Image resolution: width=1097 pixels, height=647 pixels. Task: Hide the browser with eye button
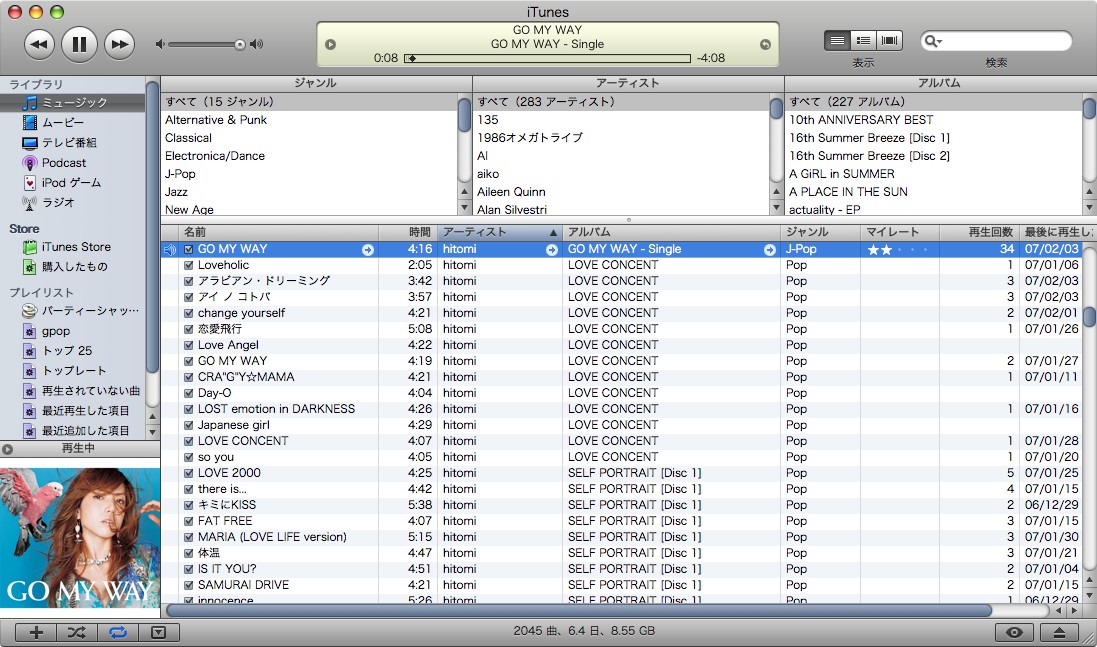pos(1014,632)
